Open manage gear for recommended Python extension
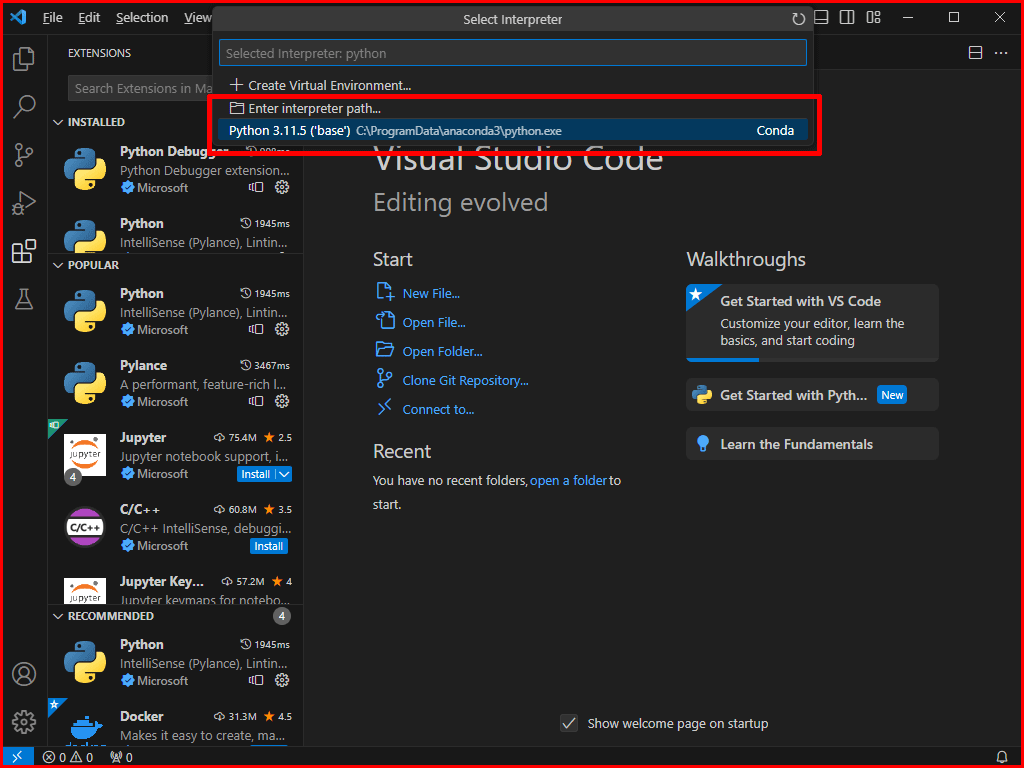This screenshot has height=768, width=1024. [282, 680]
